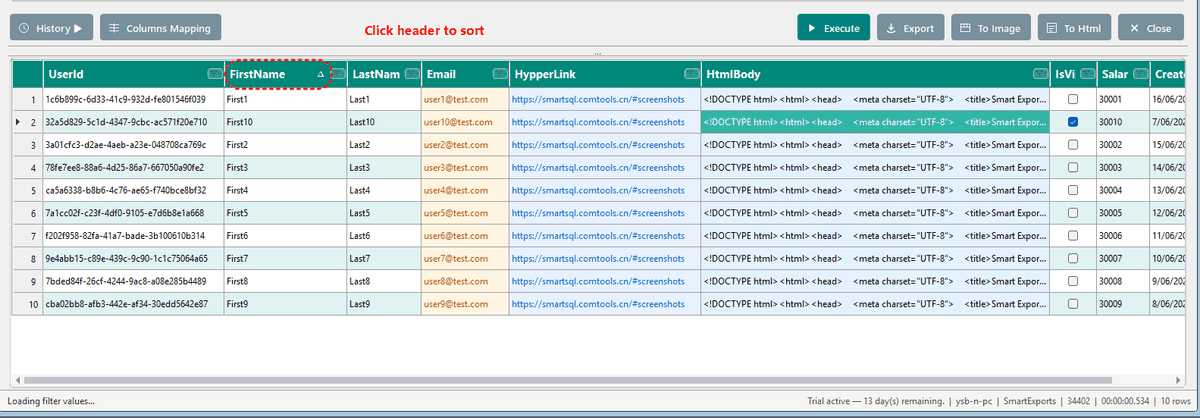Select UserId cell starting cba02bb8
This screenshot has height=418, width=1200.
[132, 303]
